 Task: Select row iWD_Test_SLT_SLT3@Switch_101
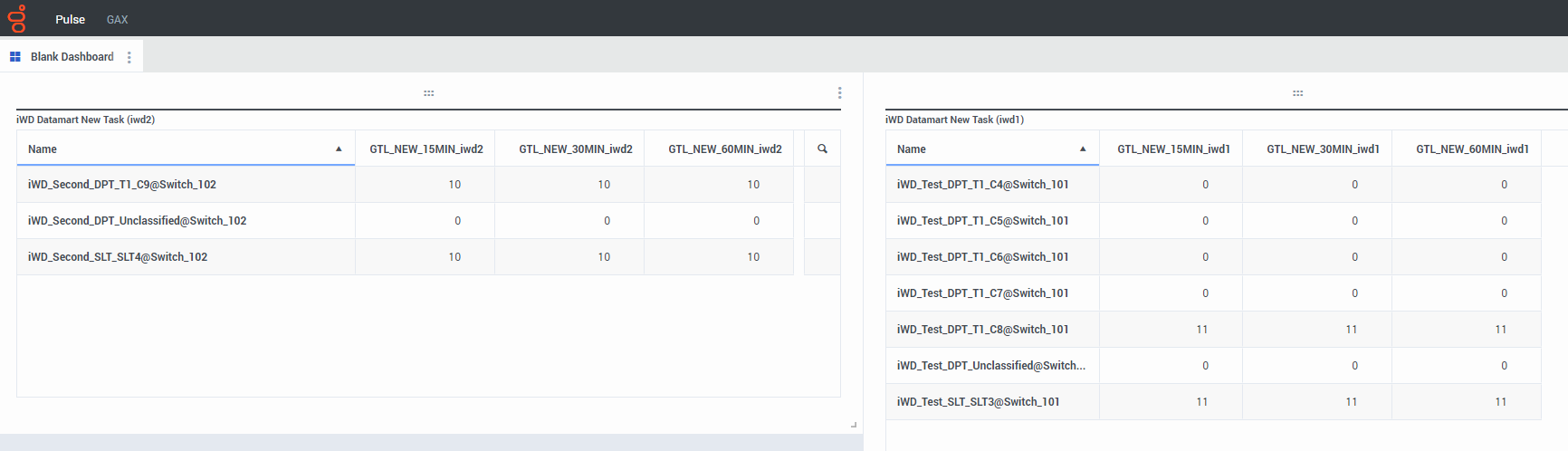[x=978, y=402]
